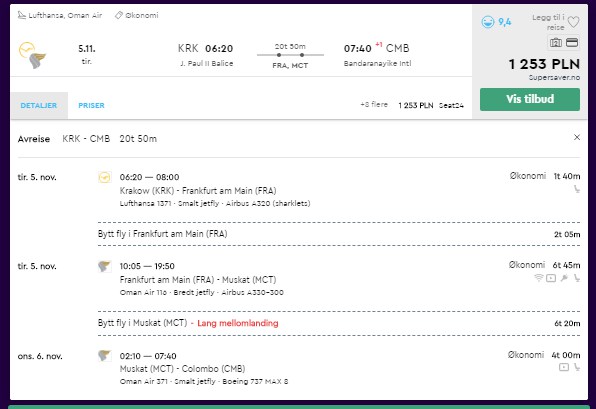Click the Oman Air logo on the 02:10 — 07:40 segment
This screenshot has width=596, height=409.
[x=105, y=356]
